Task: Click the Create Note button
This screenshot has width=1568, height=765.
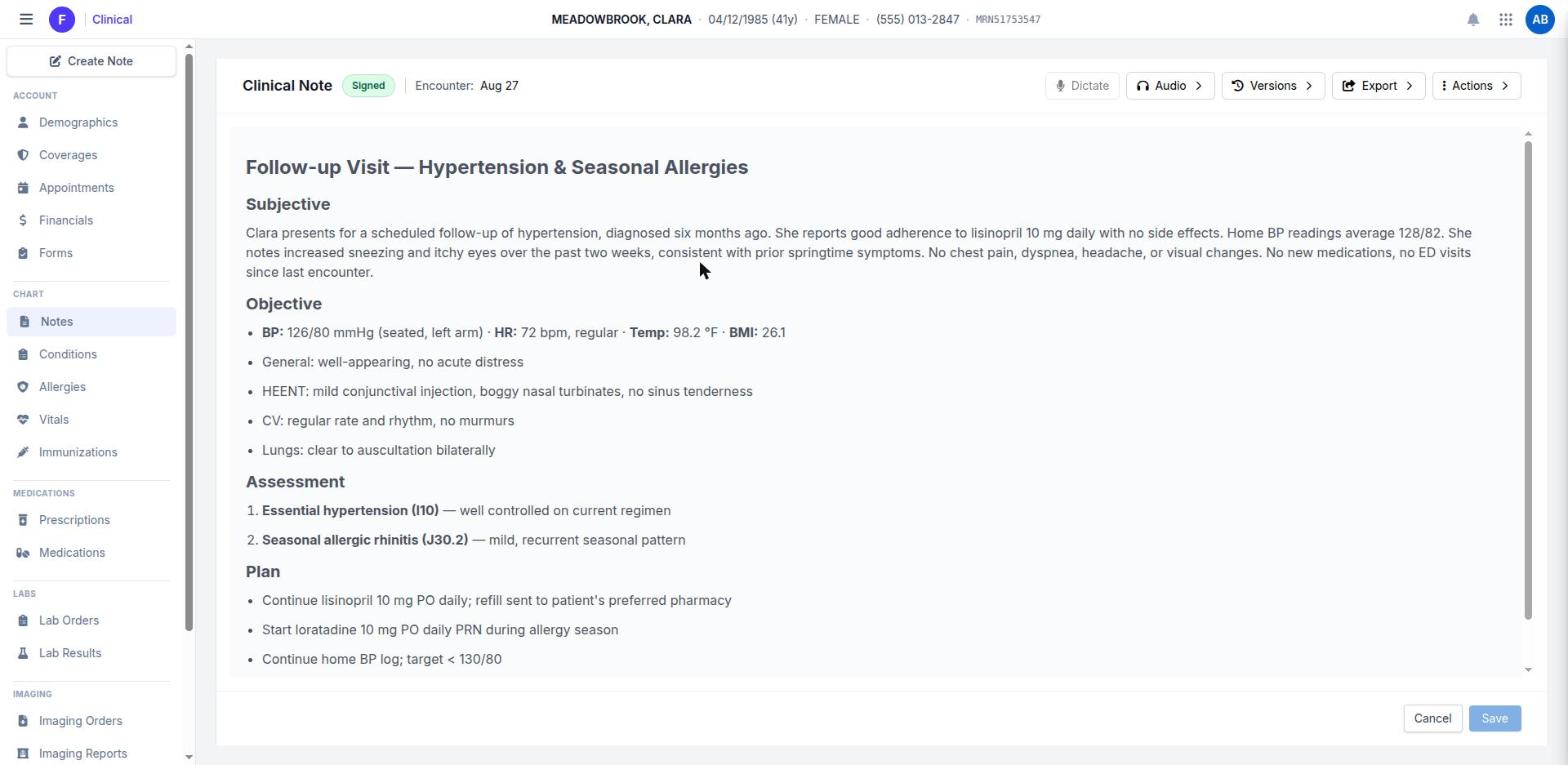Action: [91, 61]
